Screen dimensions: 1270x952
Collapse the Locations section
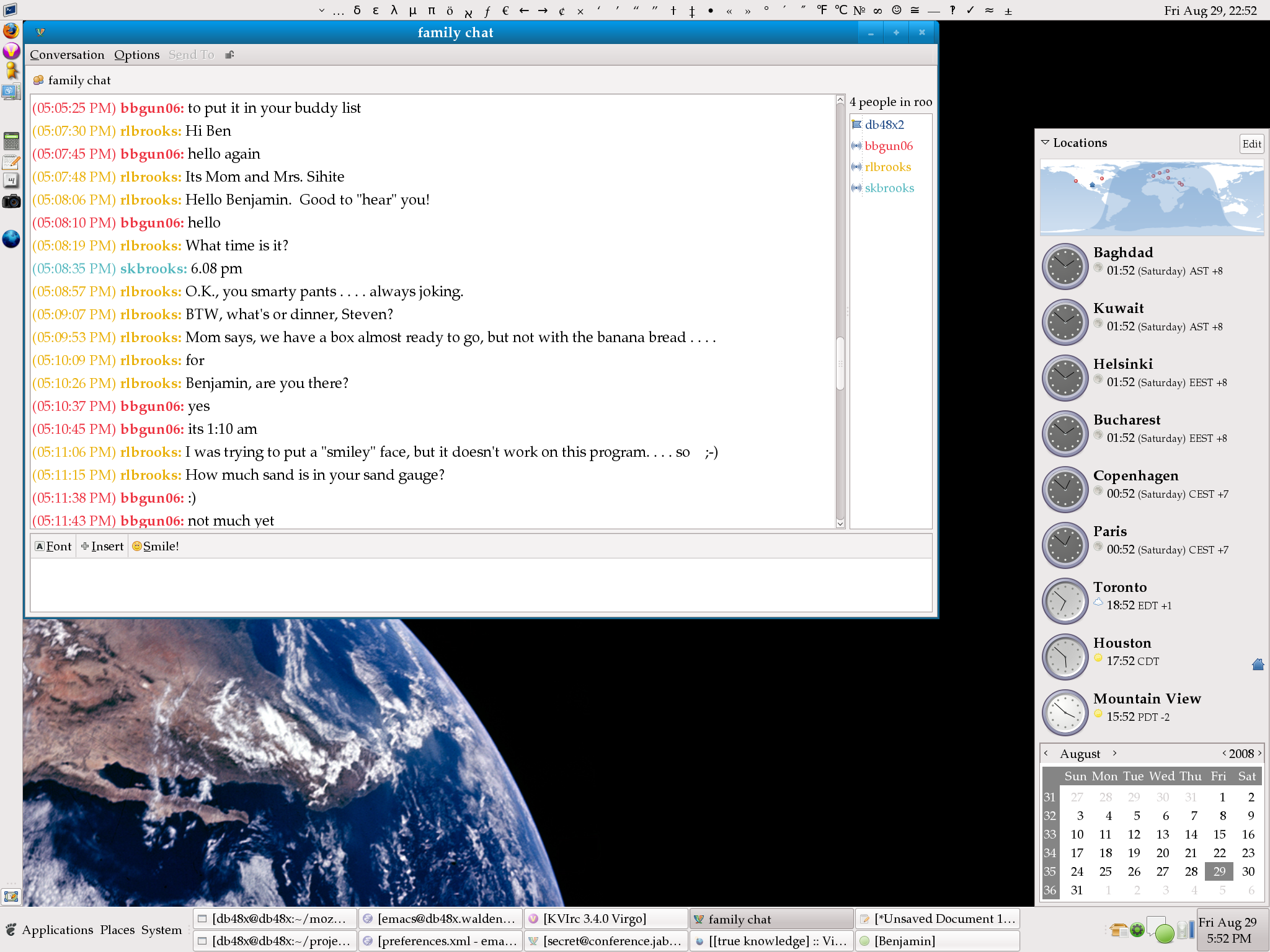pos(1046,143)
